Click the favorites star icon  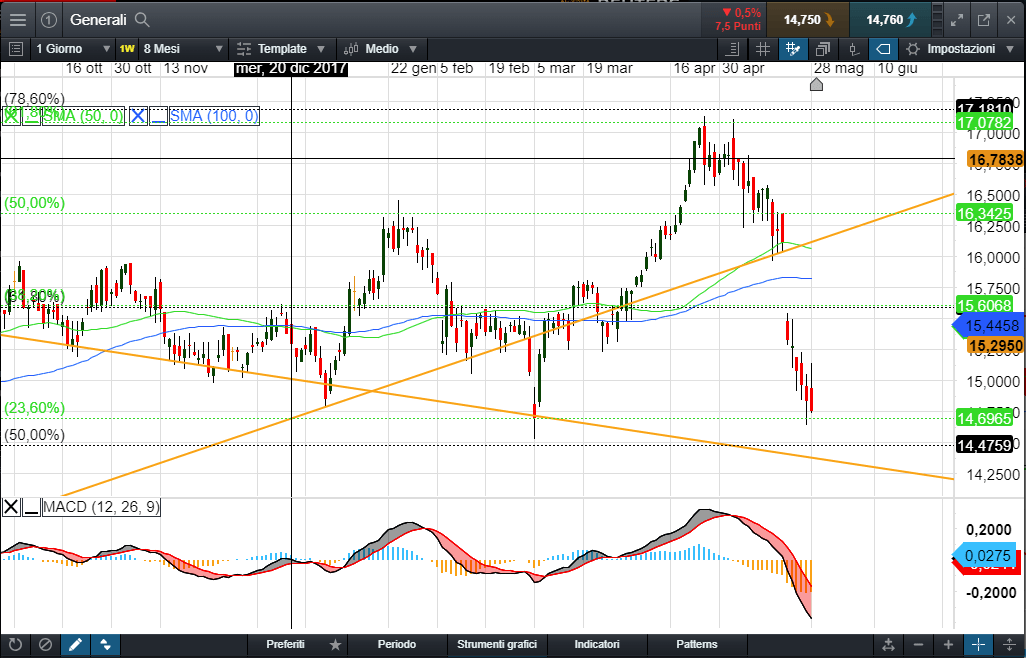coord(335,645)
